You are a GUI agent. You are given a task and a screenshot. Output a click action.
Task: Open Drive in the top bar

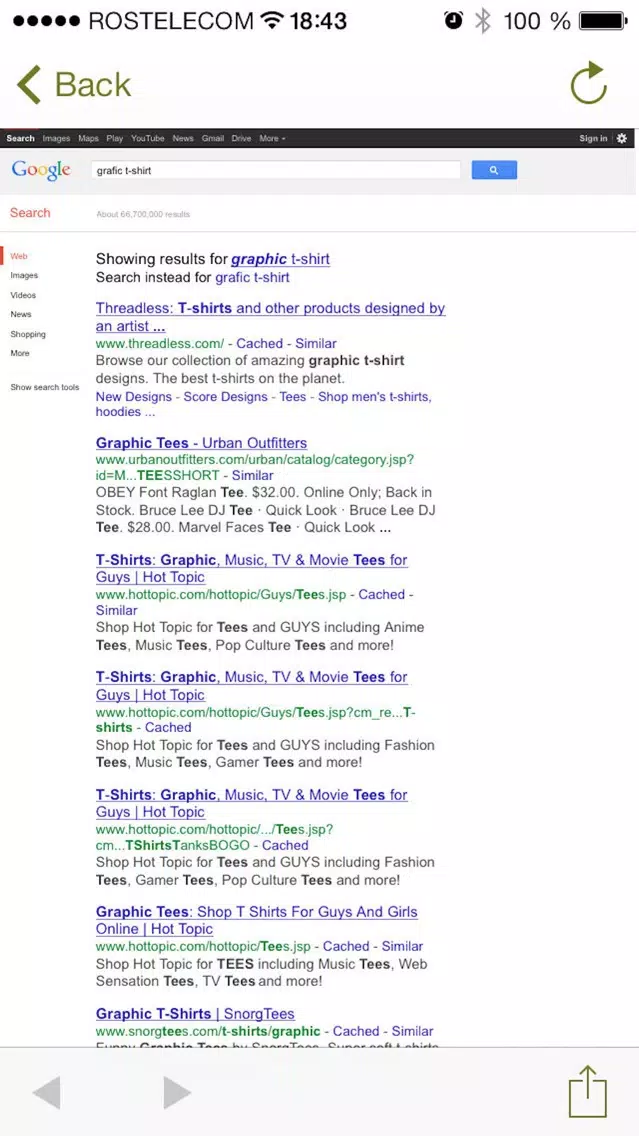[x=241, y=138]
